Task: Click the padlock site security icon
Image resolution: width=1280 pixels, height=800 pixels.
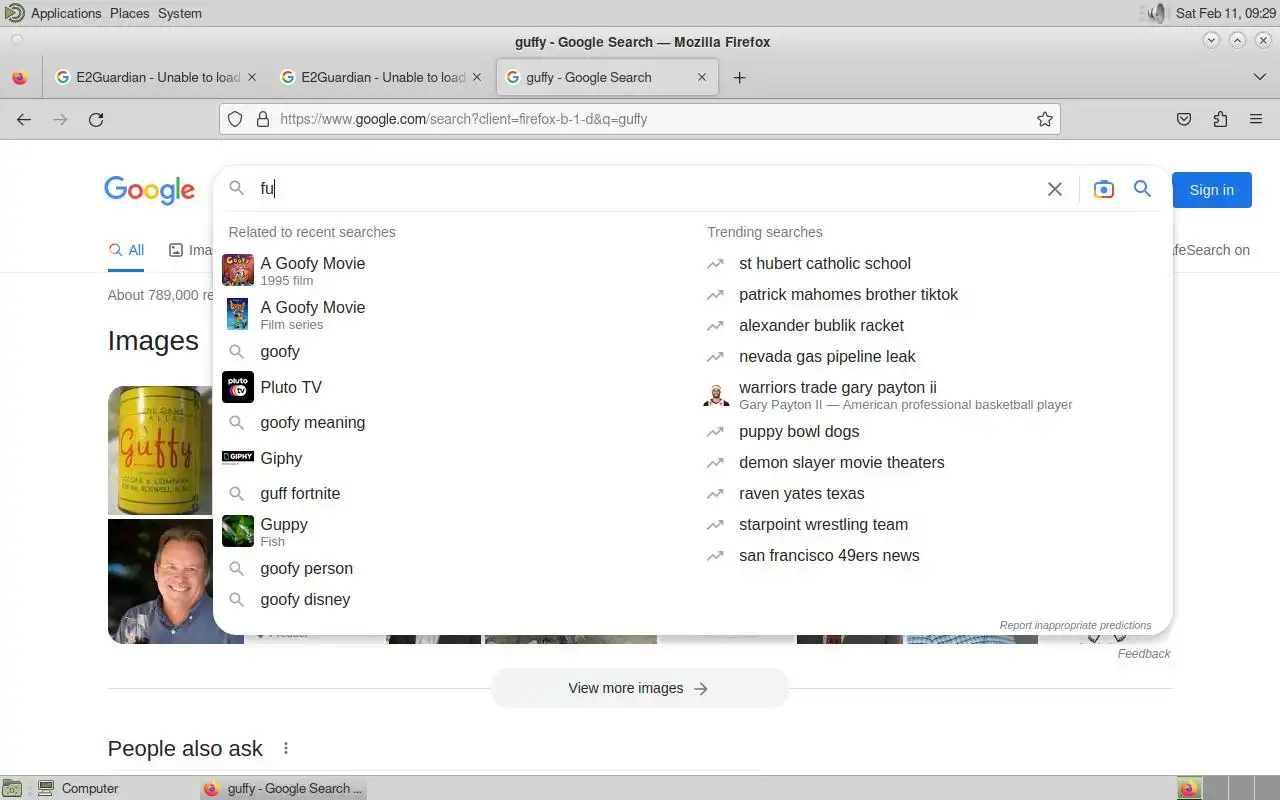Action: point(262,119)
